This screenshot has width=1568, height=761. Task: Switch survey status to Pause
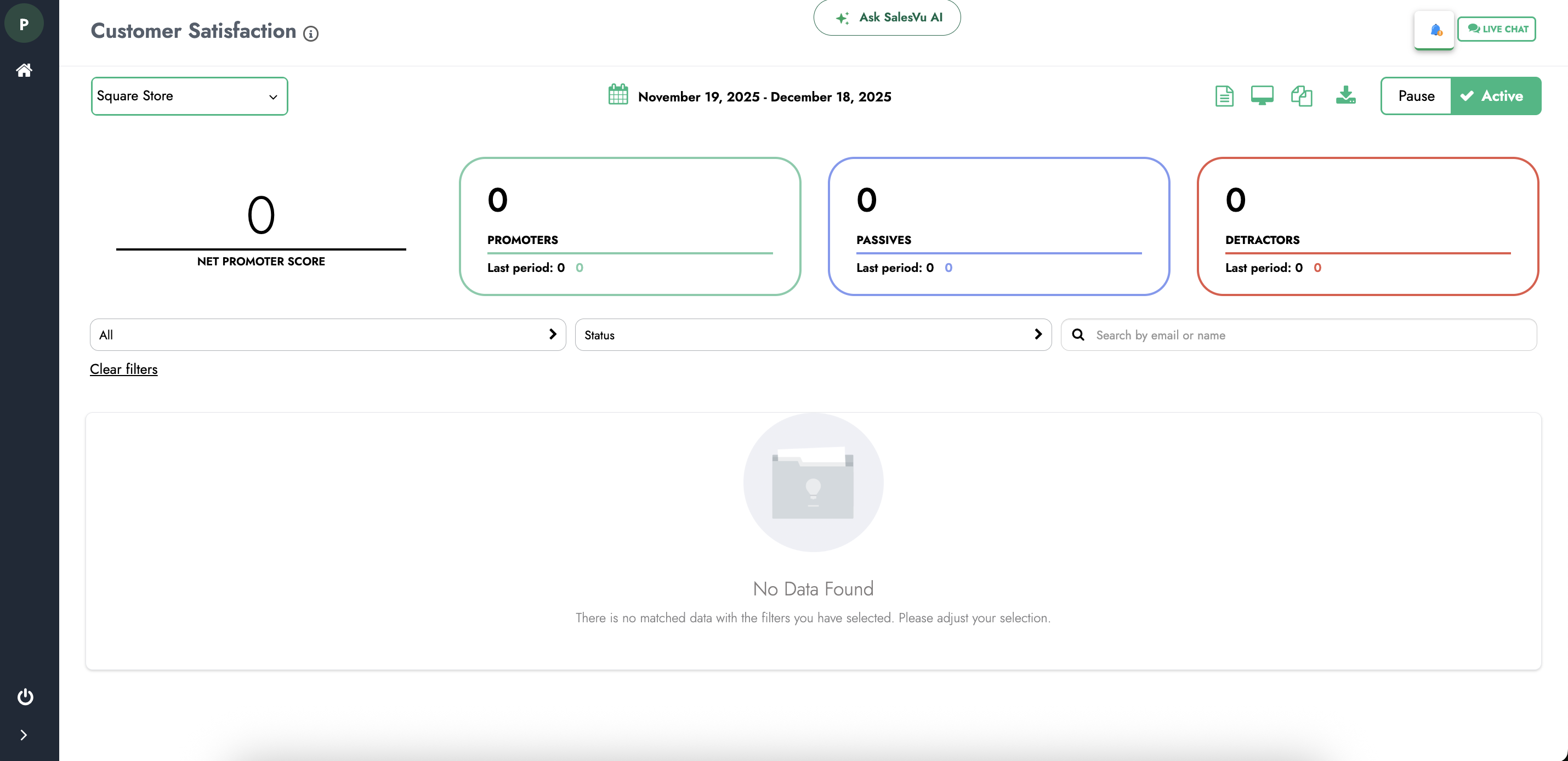[1416, 96]
